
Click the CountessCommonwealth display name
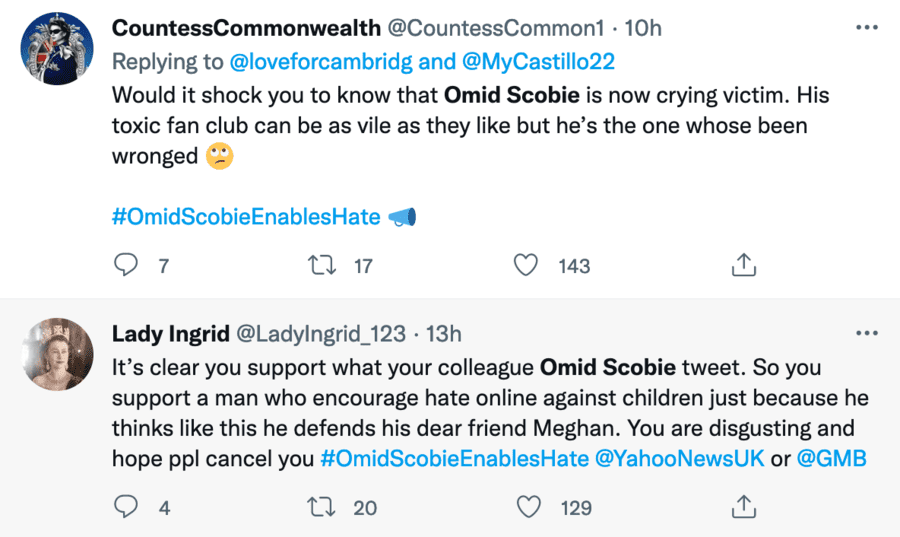(x=247, y=28)
